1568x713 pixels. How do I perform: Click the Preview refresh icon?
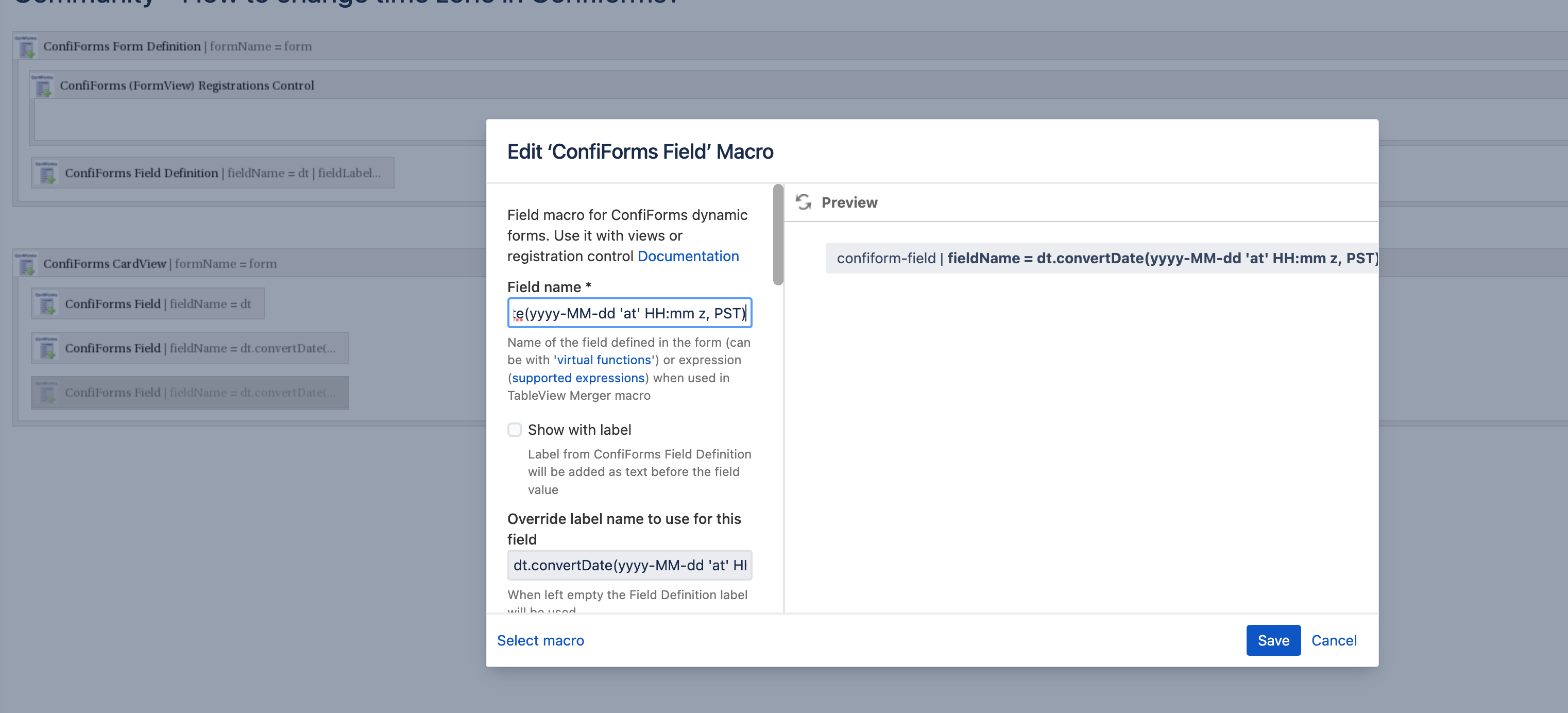tap(804, 201)
